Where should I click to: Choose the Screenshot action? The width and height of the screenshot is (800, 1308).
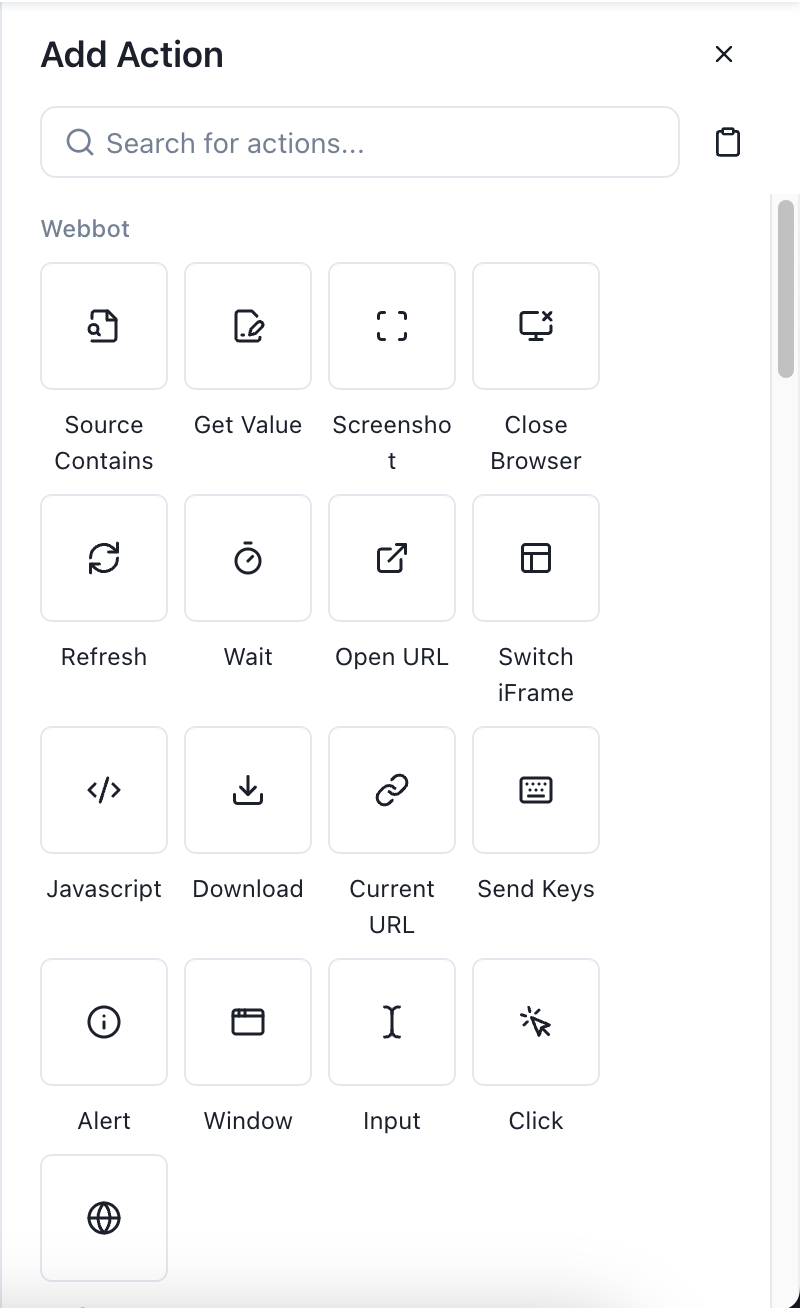(x=392, y=326)
